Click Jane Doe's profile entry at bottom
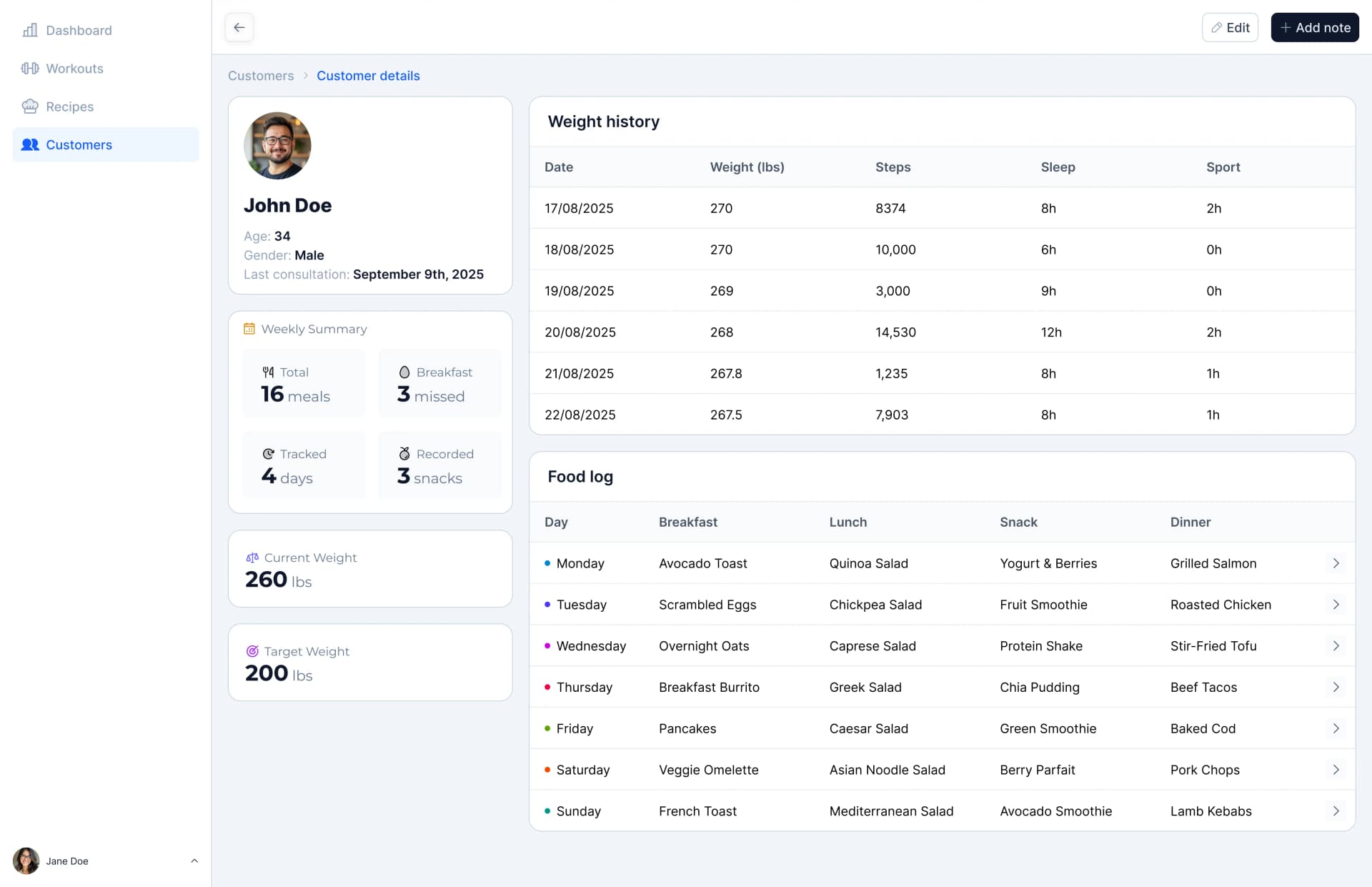1372x887 pixels. (x=66, y=861)
